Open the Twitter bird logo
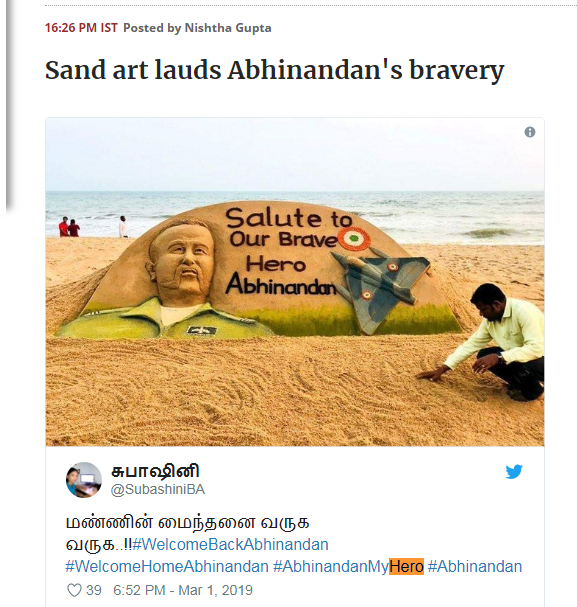 (x=514, y=472)
